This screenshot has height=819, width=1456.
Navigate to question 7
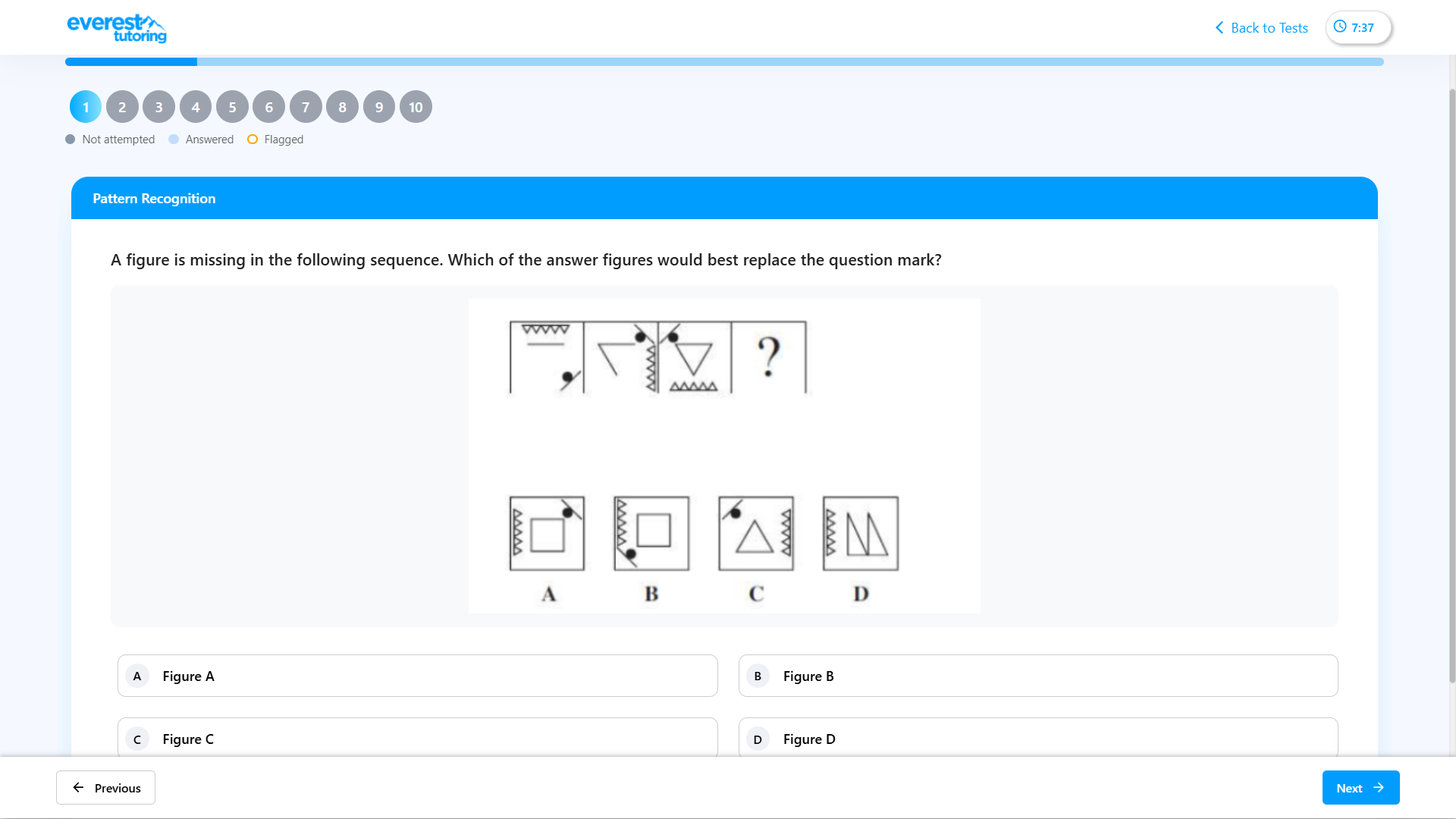(306, 107)
